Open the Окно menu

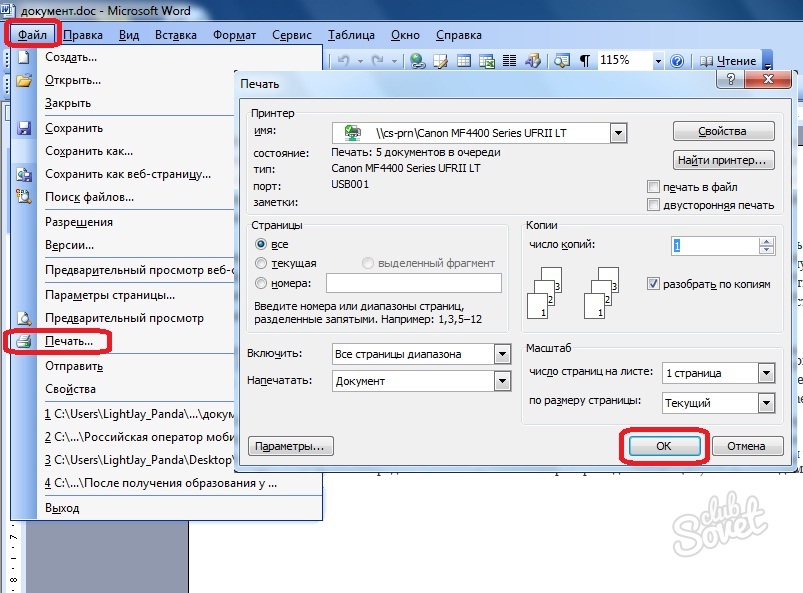tap(405, 35)
